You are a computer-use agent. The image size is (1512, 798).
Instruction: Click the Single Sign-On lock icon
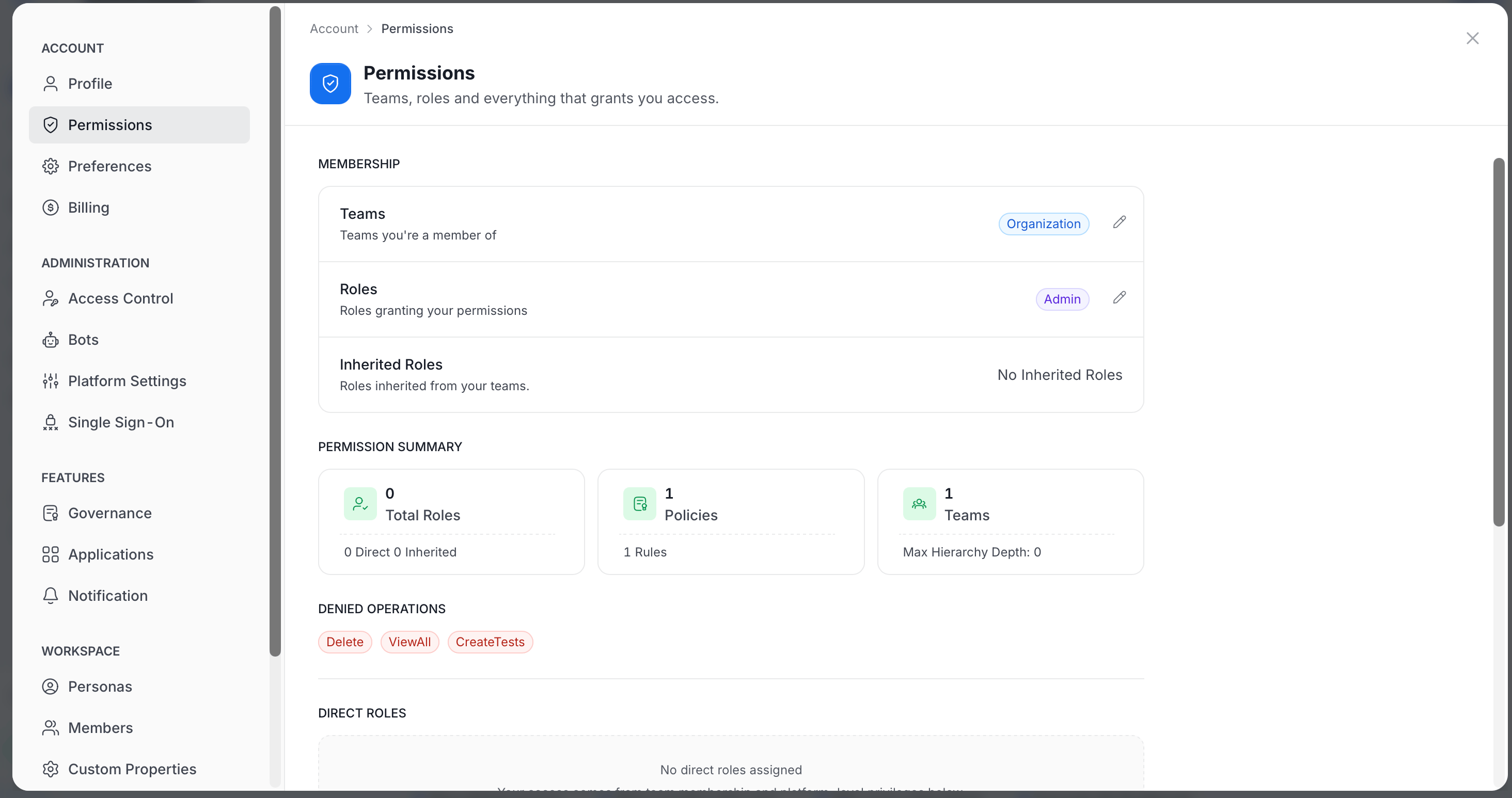[51, 422]
